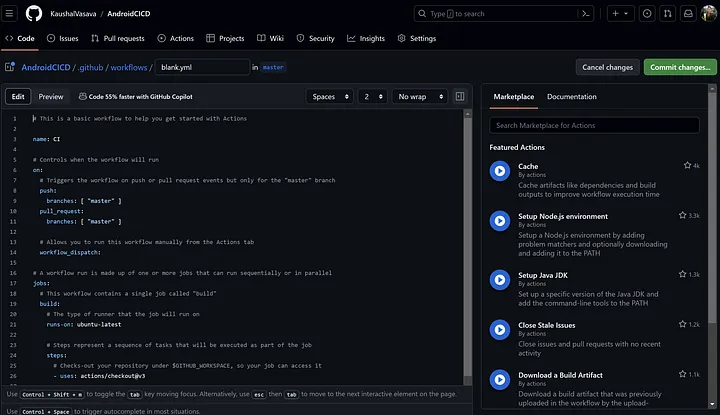
Task: Open the Spaces indent mode dropdown
Action: pyautogui.click(x=330, y=96)
